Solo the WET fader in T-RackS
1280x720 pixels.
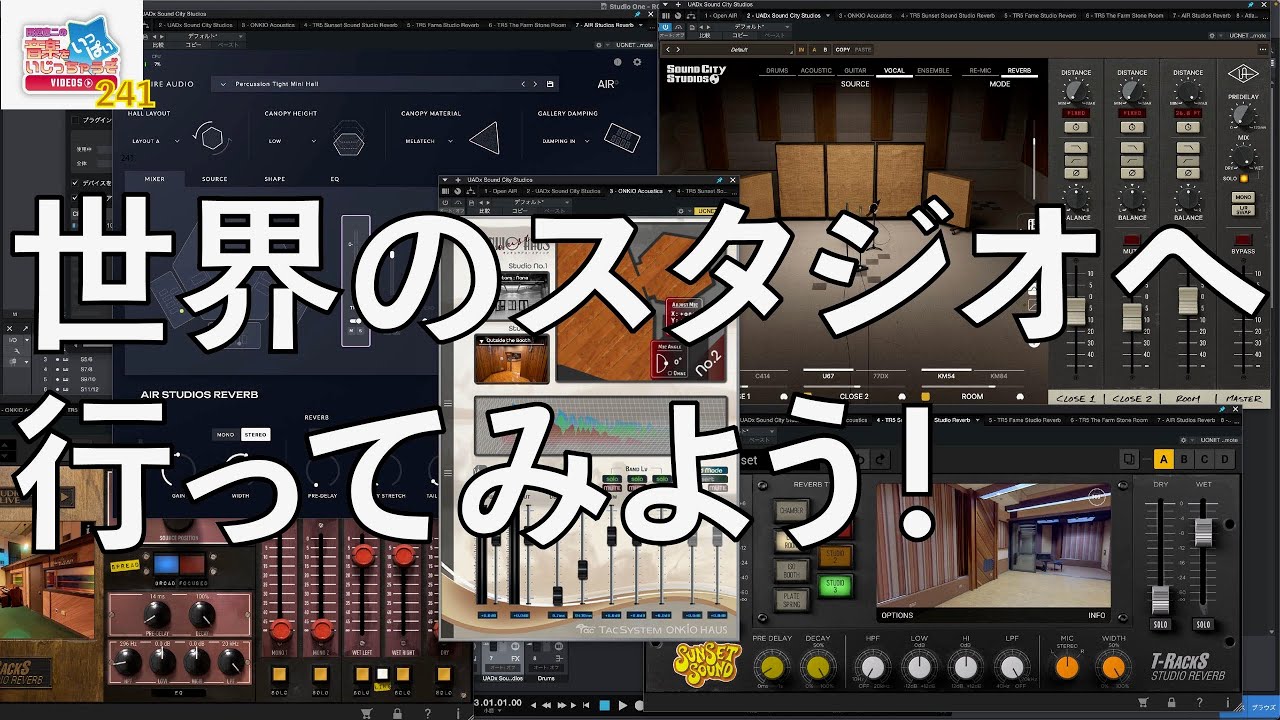click(1203, 624)
